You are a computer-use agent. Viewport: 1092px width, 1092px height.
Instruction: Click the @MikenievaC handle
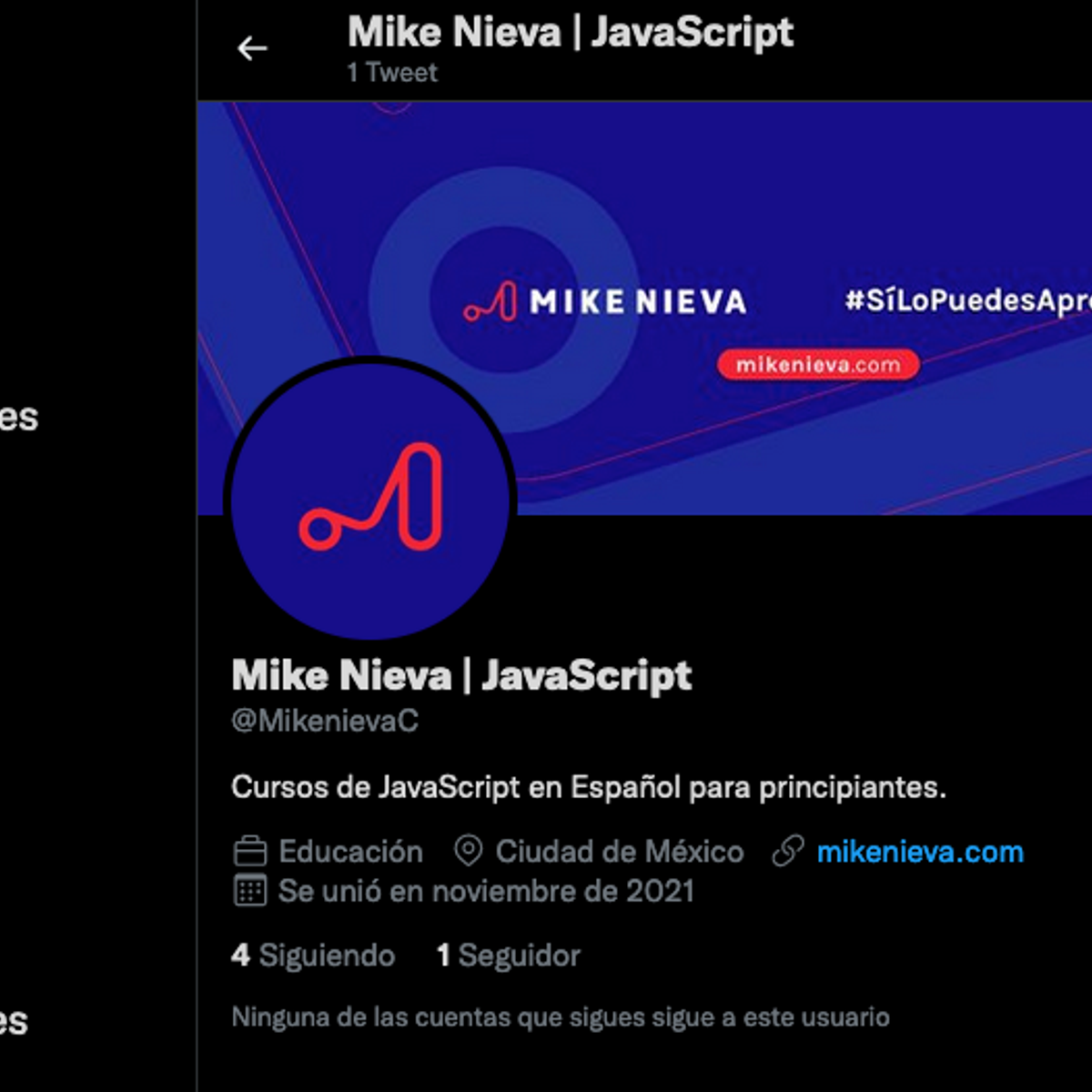point(325,721)
